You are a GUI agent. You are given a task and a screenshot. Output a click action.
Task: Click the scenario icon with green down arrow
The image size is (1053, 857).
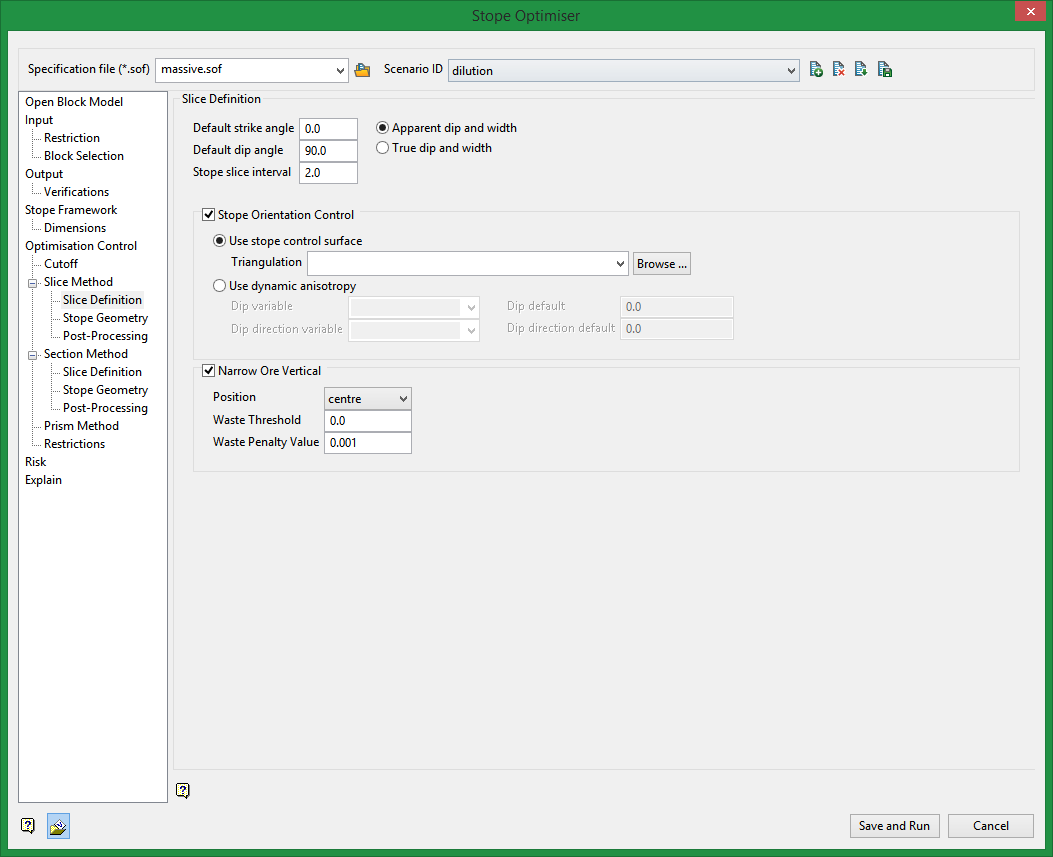click(x=861, y=70)
